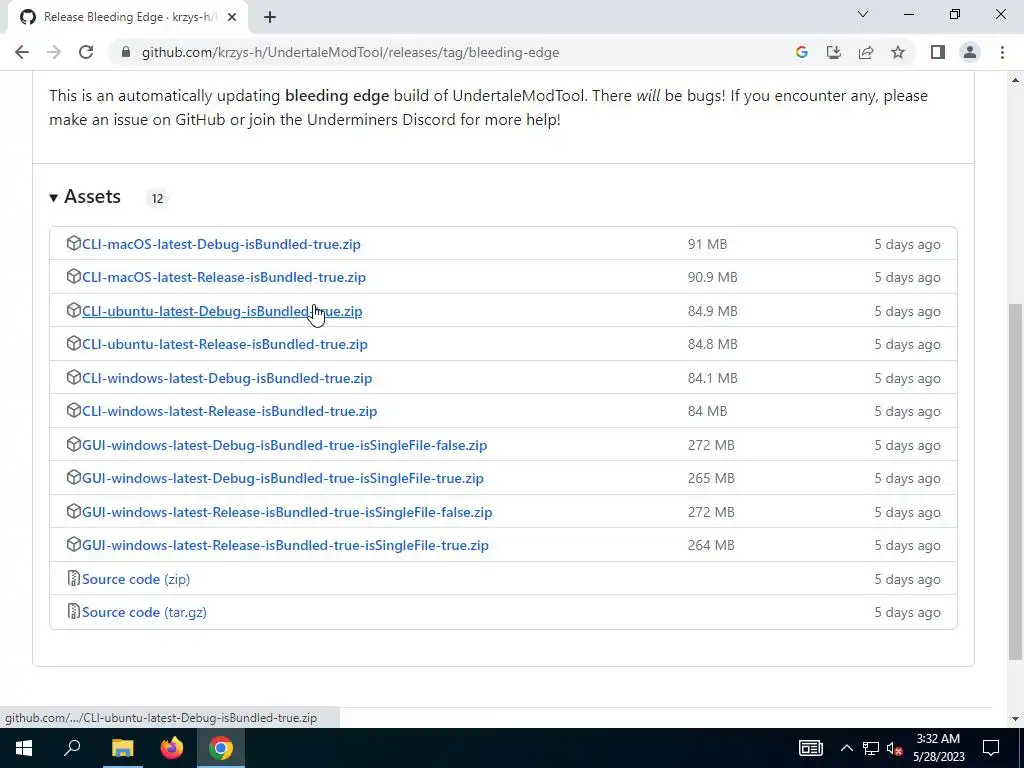Go back using browser back arrow

[22, 52]
